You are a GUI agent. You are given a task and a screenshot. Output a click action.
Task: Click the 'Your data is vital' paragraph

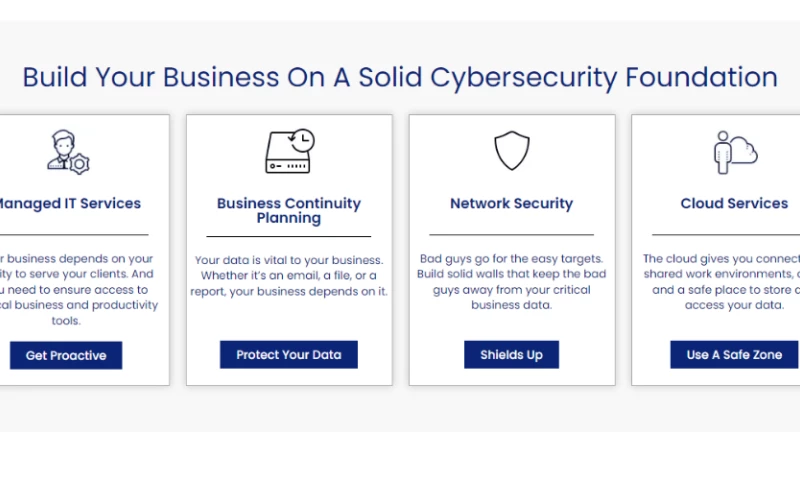[289, 276]
